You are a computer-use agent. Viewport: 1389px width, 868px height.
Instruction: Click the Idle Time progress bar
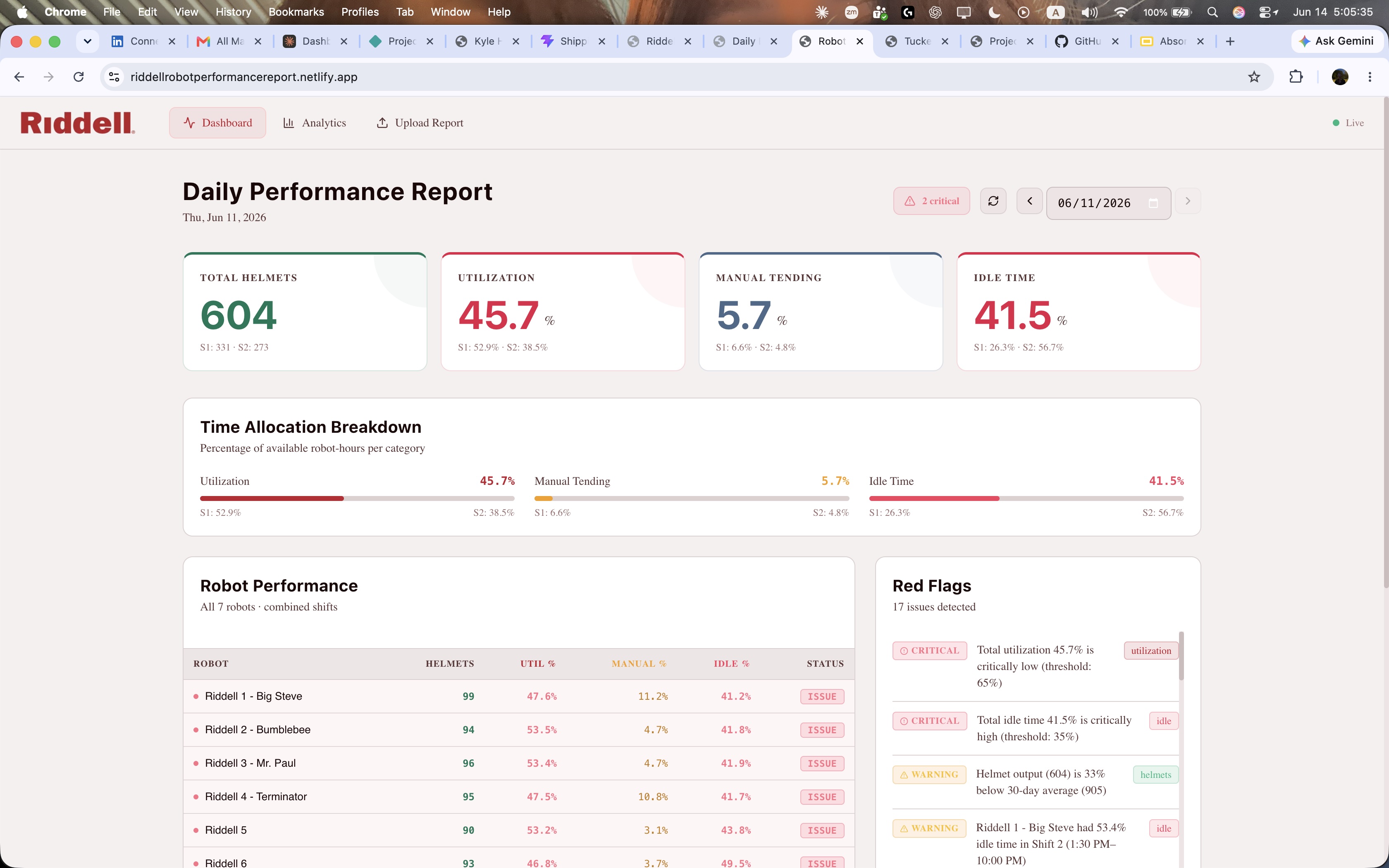(1026, 498)
